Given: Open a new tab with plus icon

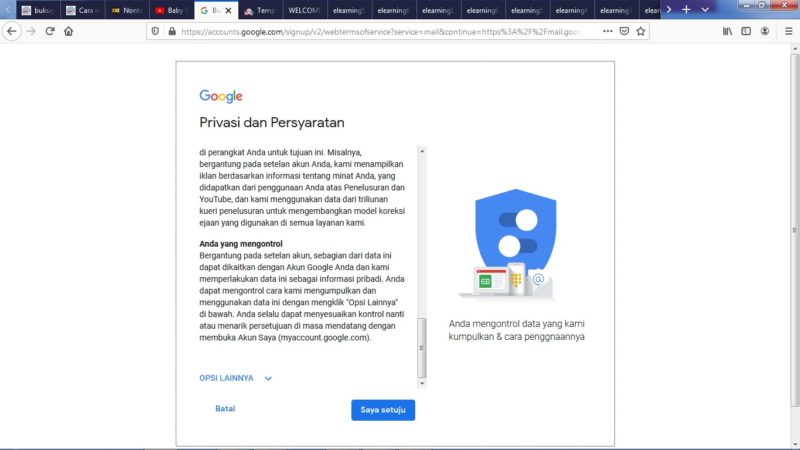Looking at the screenshot, I should [x=686, y=10].
